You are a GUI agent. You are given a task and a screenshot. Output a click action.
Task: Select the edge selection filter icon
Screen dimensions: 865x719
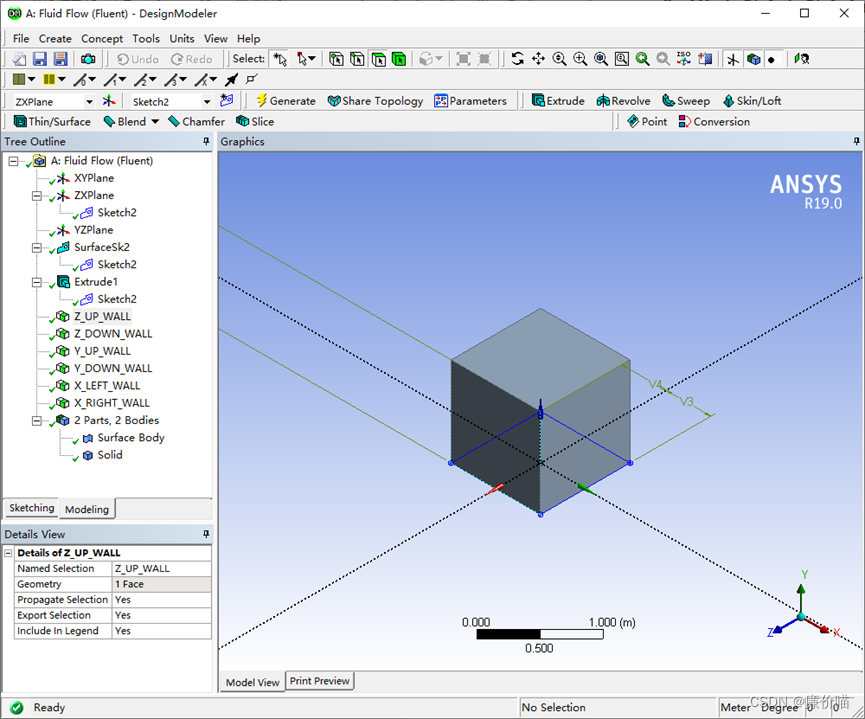[357, 59]
